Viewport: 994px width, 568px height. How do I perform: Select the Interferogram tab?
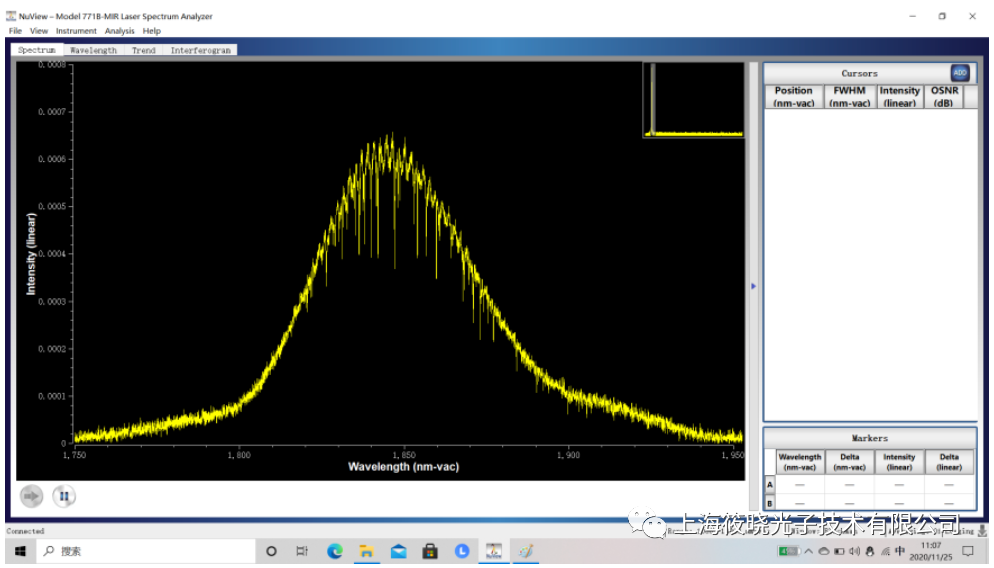click(200, 50)
